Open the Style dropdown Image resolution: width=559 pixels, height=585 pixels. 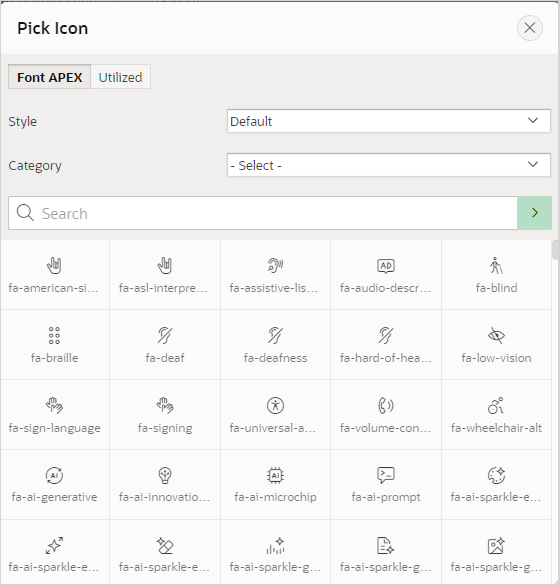[x=388, y=121]
